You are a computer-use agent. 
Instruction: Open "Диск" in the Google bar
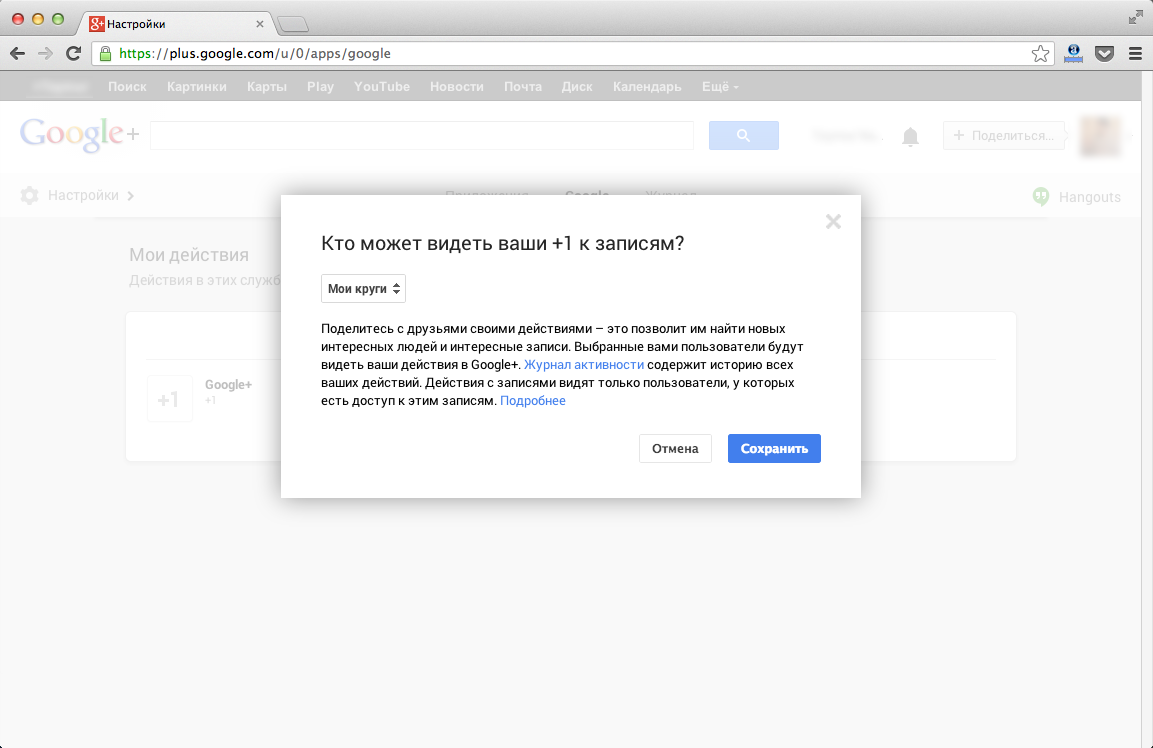[x=577, y=87]
